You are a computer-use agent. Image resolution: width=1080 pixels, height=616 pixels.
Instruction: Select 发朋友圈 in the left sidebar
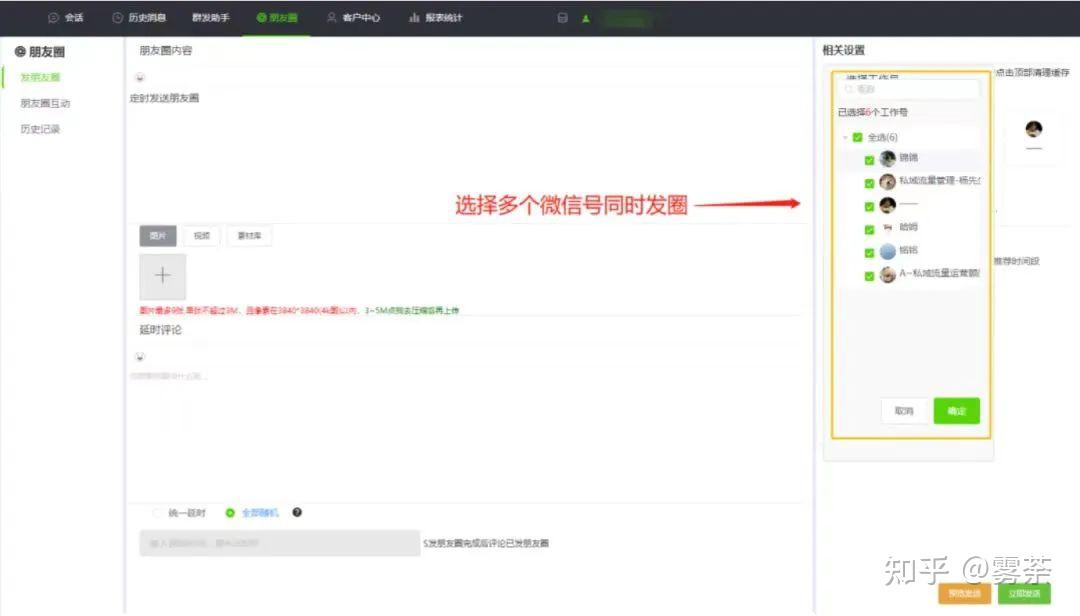click(x=40, y=77)
